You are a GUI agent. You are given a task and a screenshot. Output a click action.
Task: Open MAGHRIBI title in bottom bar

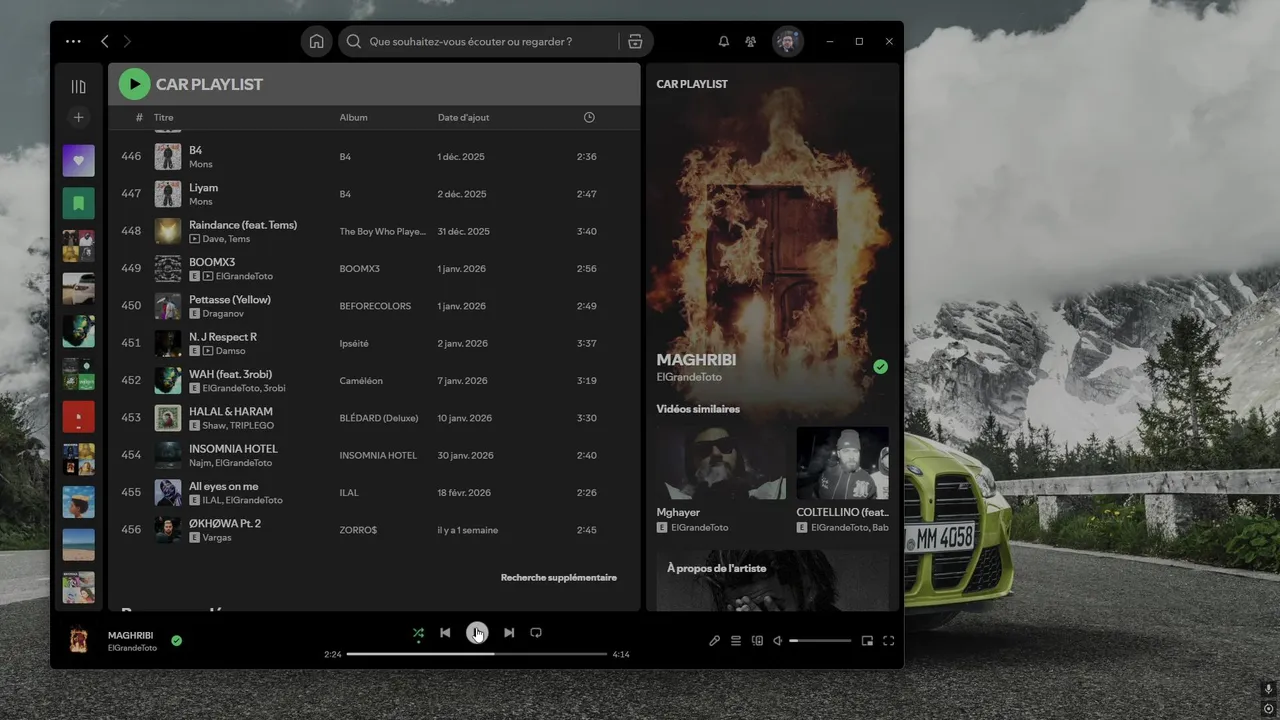(x=131, y=635)
